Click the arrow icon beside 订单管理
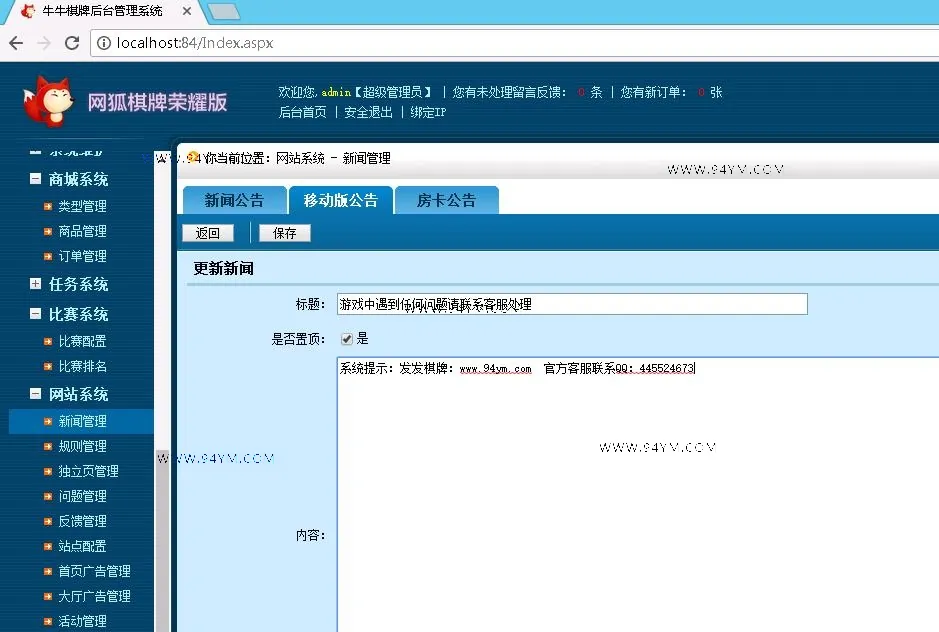 [48, 256]
